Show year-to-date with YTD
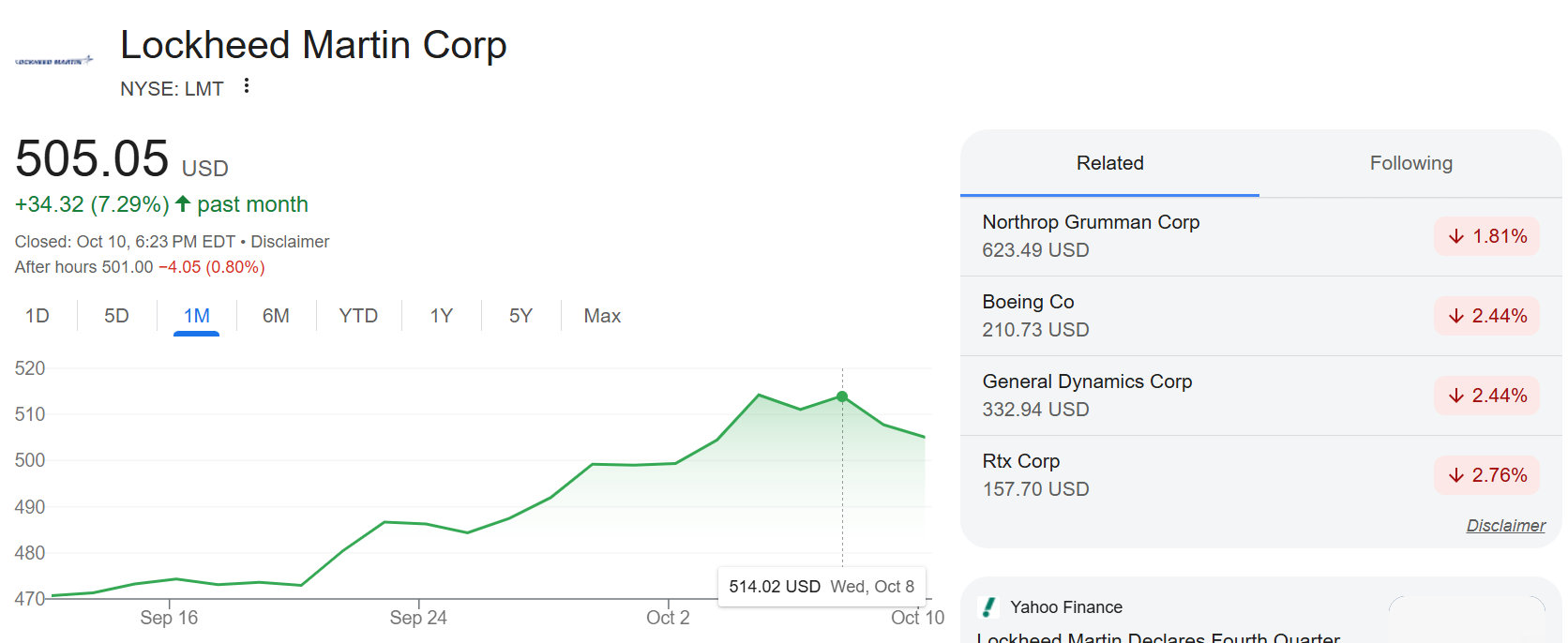The width and height of the screenshot is (1568, 643). (358, 316)
